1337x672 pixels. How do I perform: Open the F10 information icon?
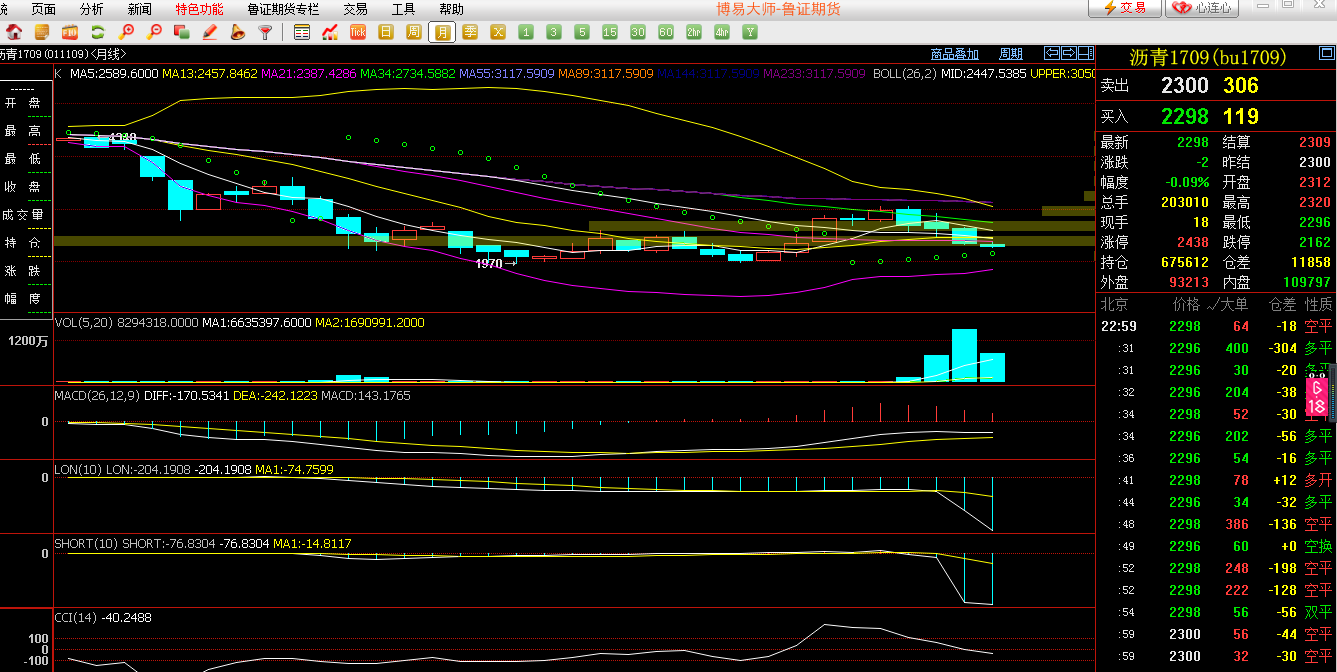coord(70,32)
